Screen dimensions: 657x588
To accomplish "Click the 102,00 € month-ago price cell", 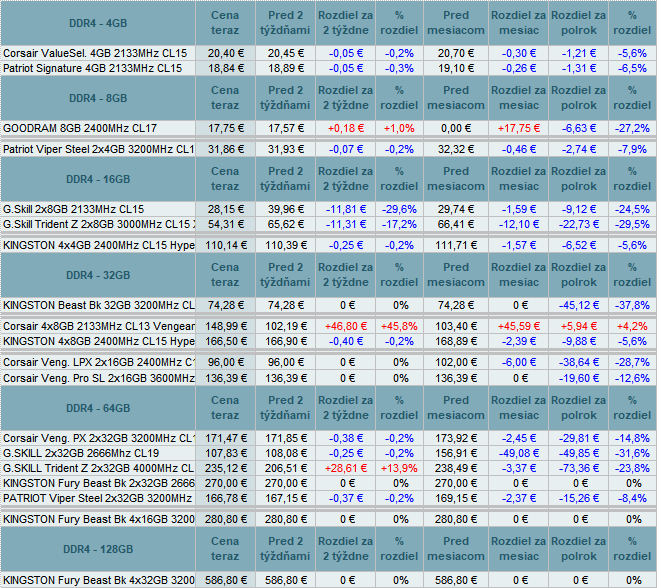I will pos(456,362).
